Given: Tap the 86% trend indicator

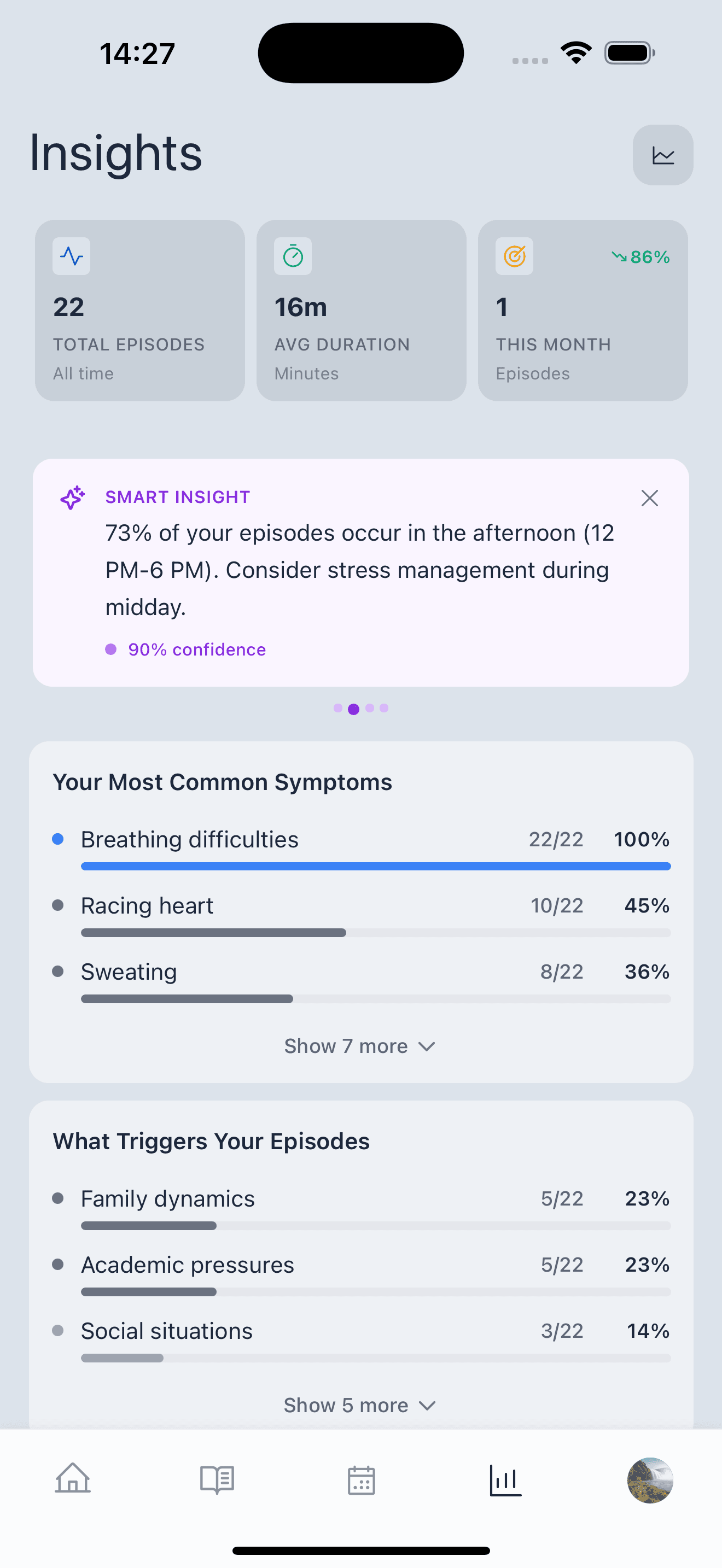Looking at the screenshot, I should 641,257.
